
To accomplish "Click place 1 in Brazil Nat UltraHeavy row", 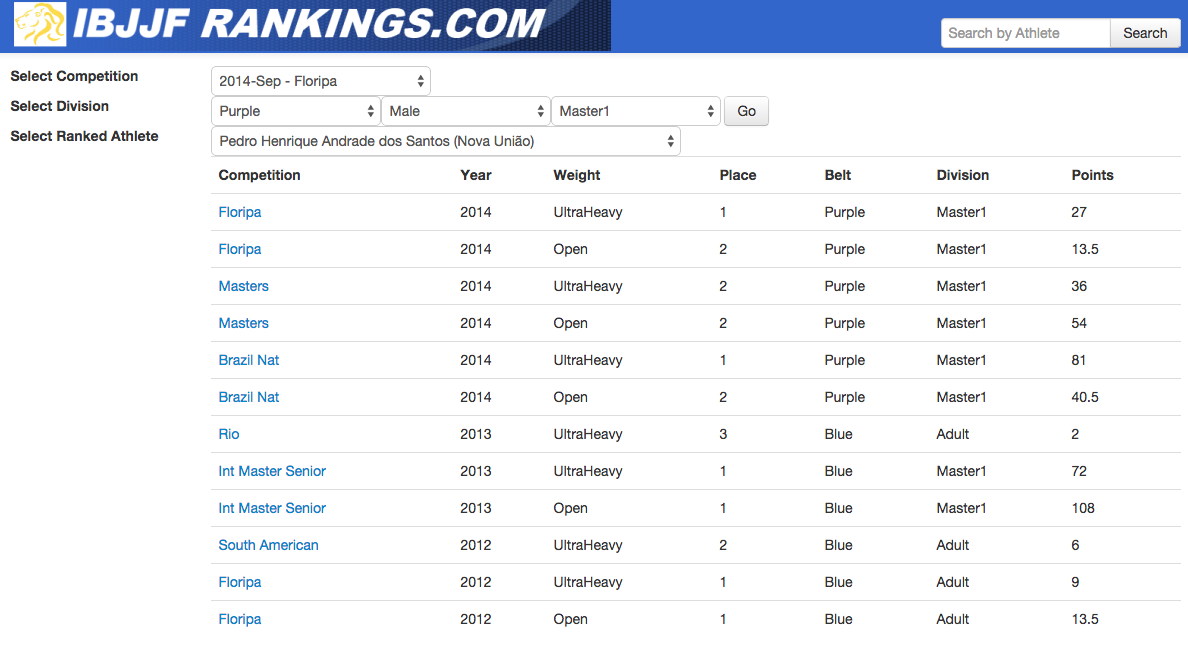I will pyautogui.click(x=723, y=360).
